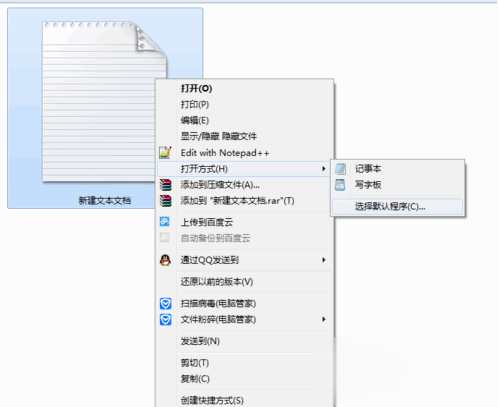Screen dimensions: 499x407
Task: Click the grayed auto-backup Baidu Cloud icon
Action: coord(165,238)
